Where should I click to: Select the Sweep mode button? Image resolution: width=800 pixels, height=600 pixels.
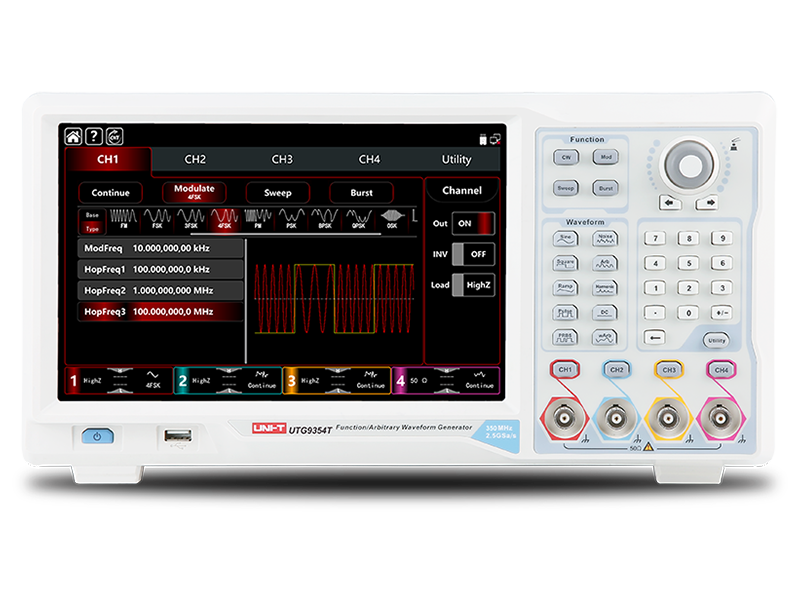[277, 193]
